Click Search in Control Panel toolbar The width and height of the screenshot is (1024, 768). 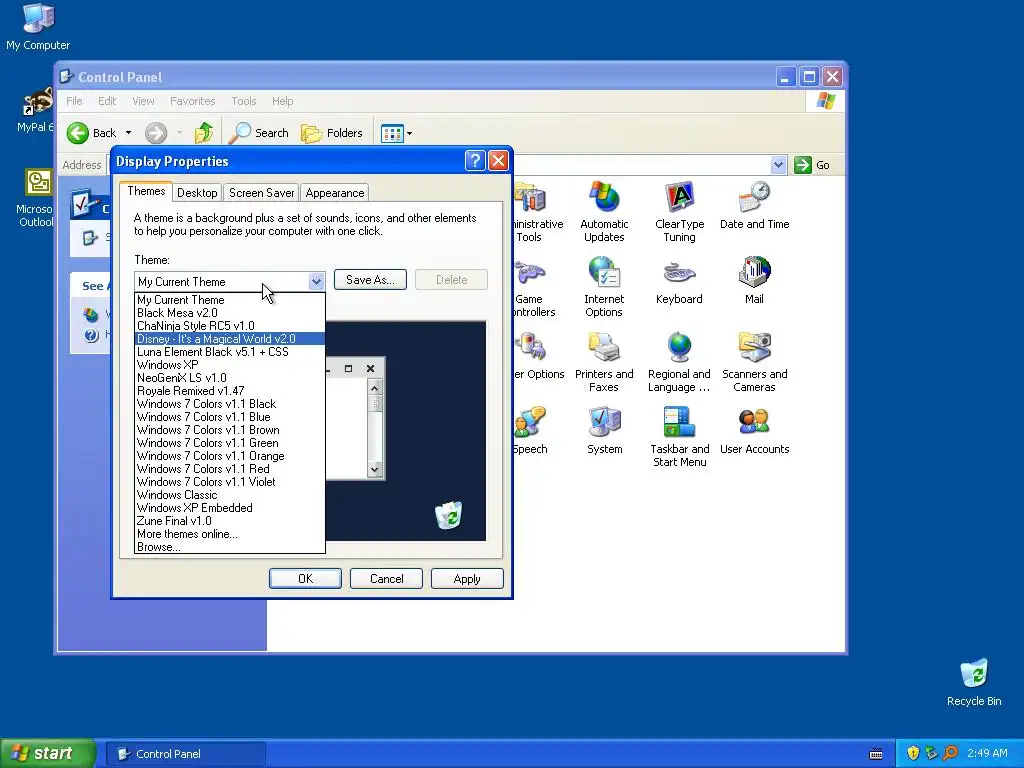pyautogui.click(x=259, y=133)
